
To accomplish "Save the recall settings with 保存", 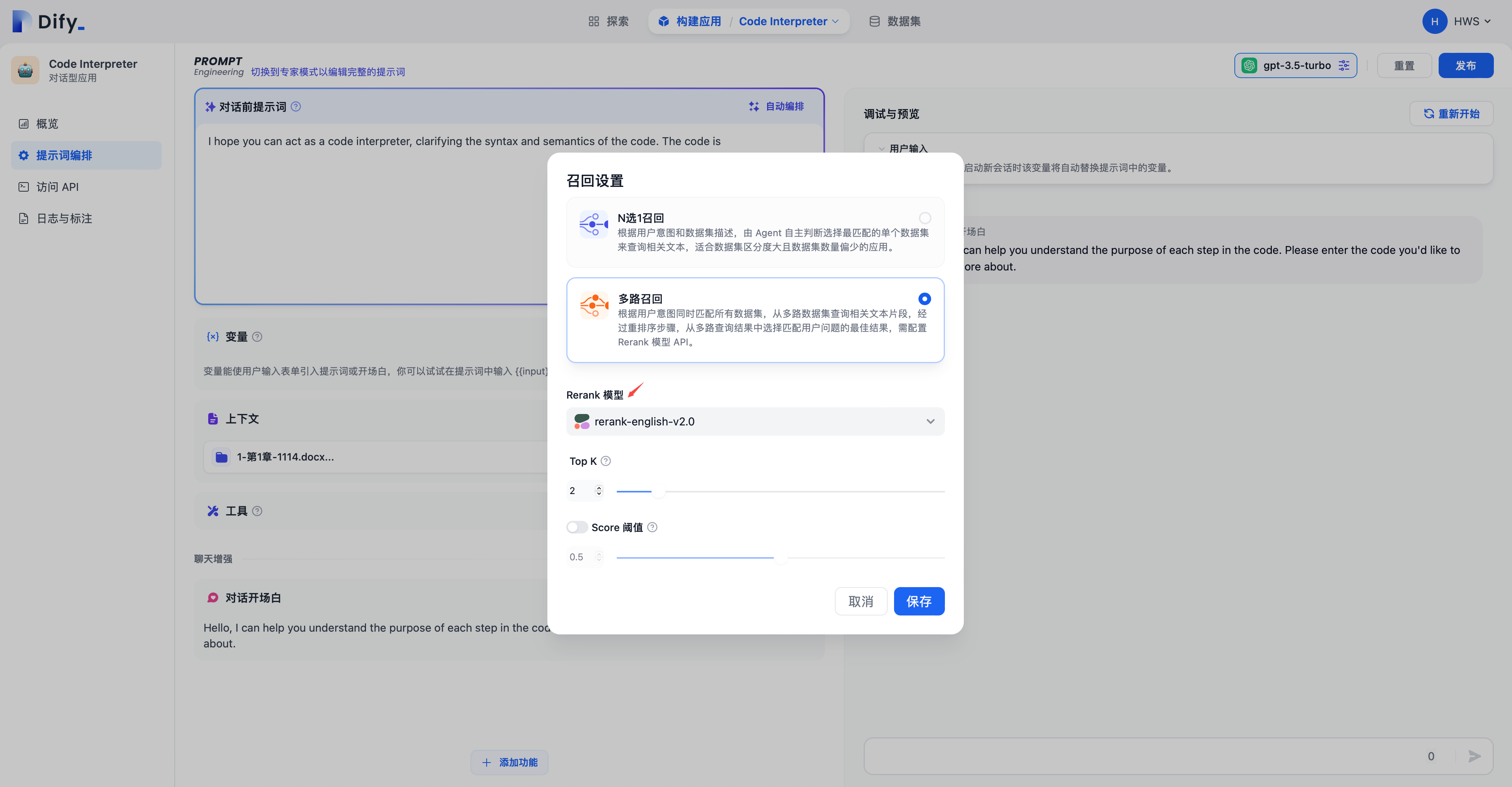I will (919, 601).
